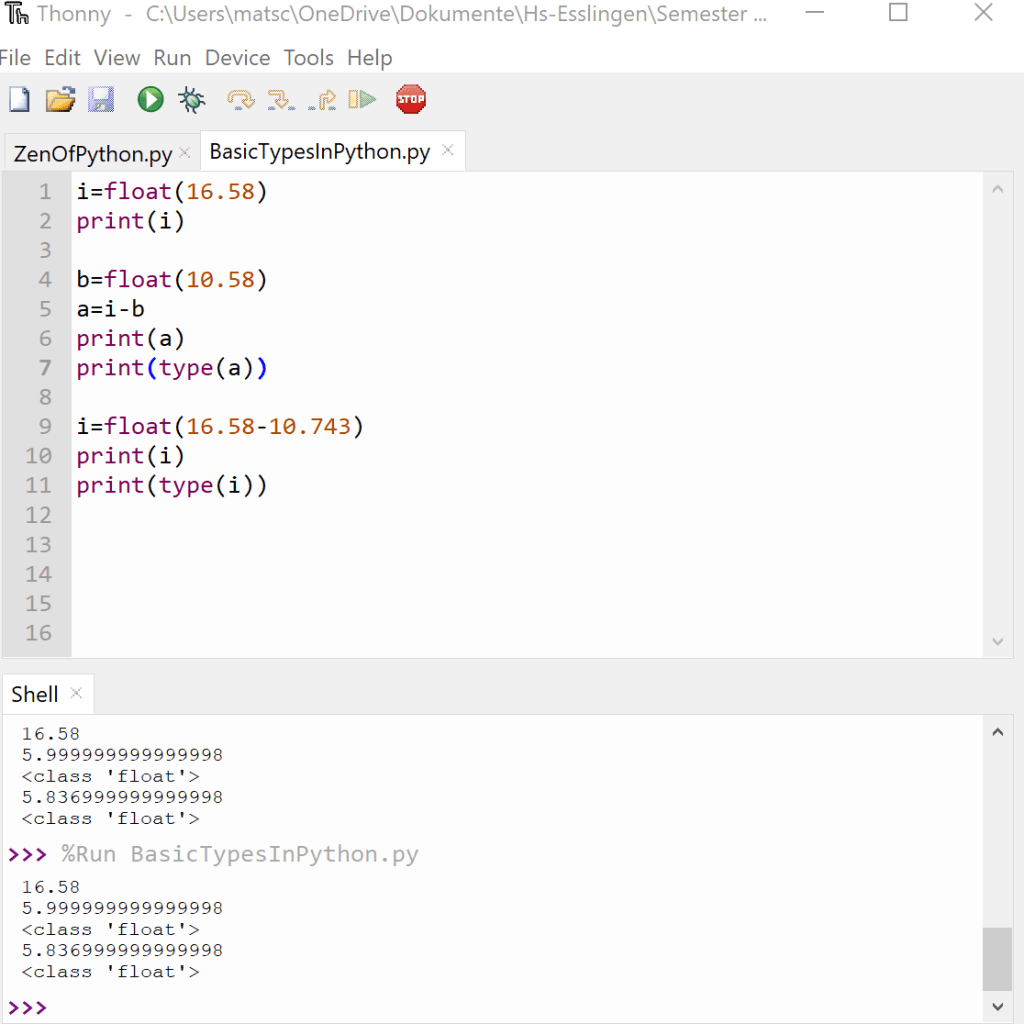Open a file with the folder icon
Viewport: 1024px width, 1024px height.
[x=60, y=99]
